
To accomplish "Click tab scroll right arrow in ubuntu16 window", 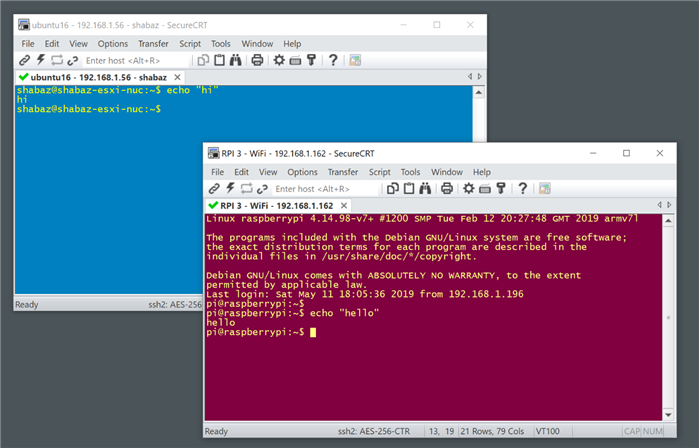I will point(480,77).
